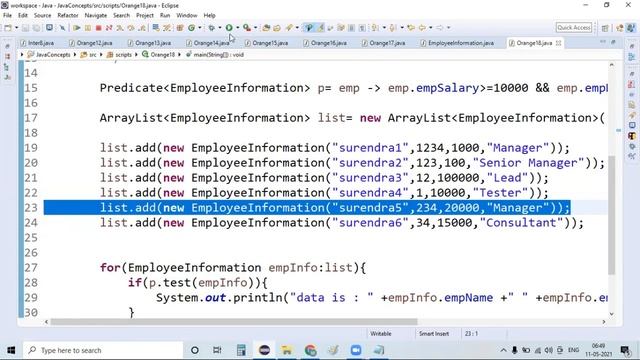
Task: Expand the JavaConcepts breadcrumb arrow
Action: pyautogui.click(x=75, y=54)
